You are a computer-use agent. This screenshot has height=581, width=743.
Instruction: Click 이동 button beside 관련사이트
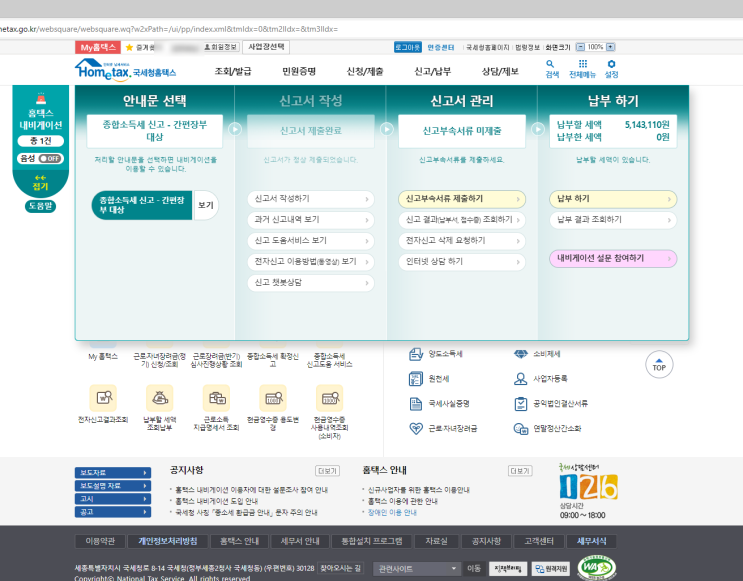[x=473, y=569]
